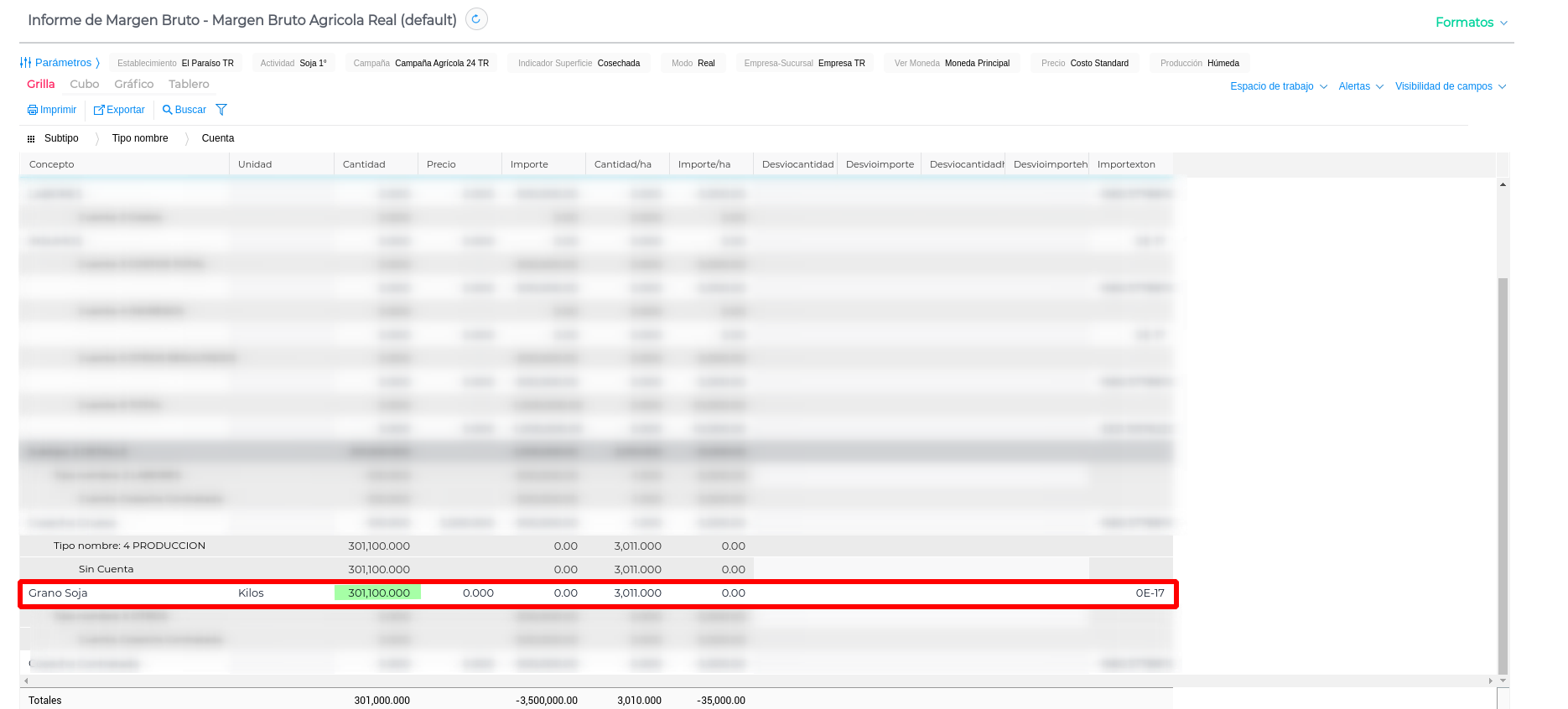Expand Visibilidad de campos dropdown
Image resolution: width=1568 pixels, height=709 pixels.
1450,86
